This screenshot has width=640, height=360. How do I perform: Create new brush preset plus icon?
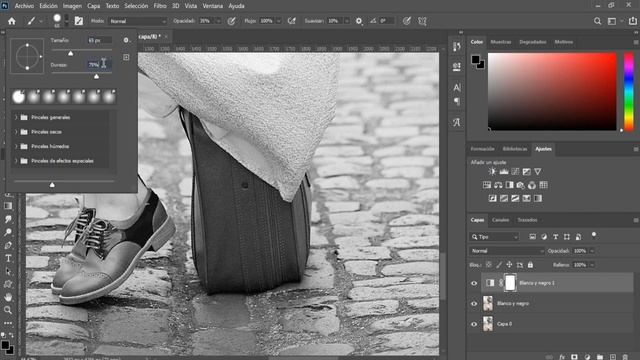click(x=126, y=57)
